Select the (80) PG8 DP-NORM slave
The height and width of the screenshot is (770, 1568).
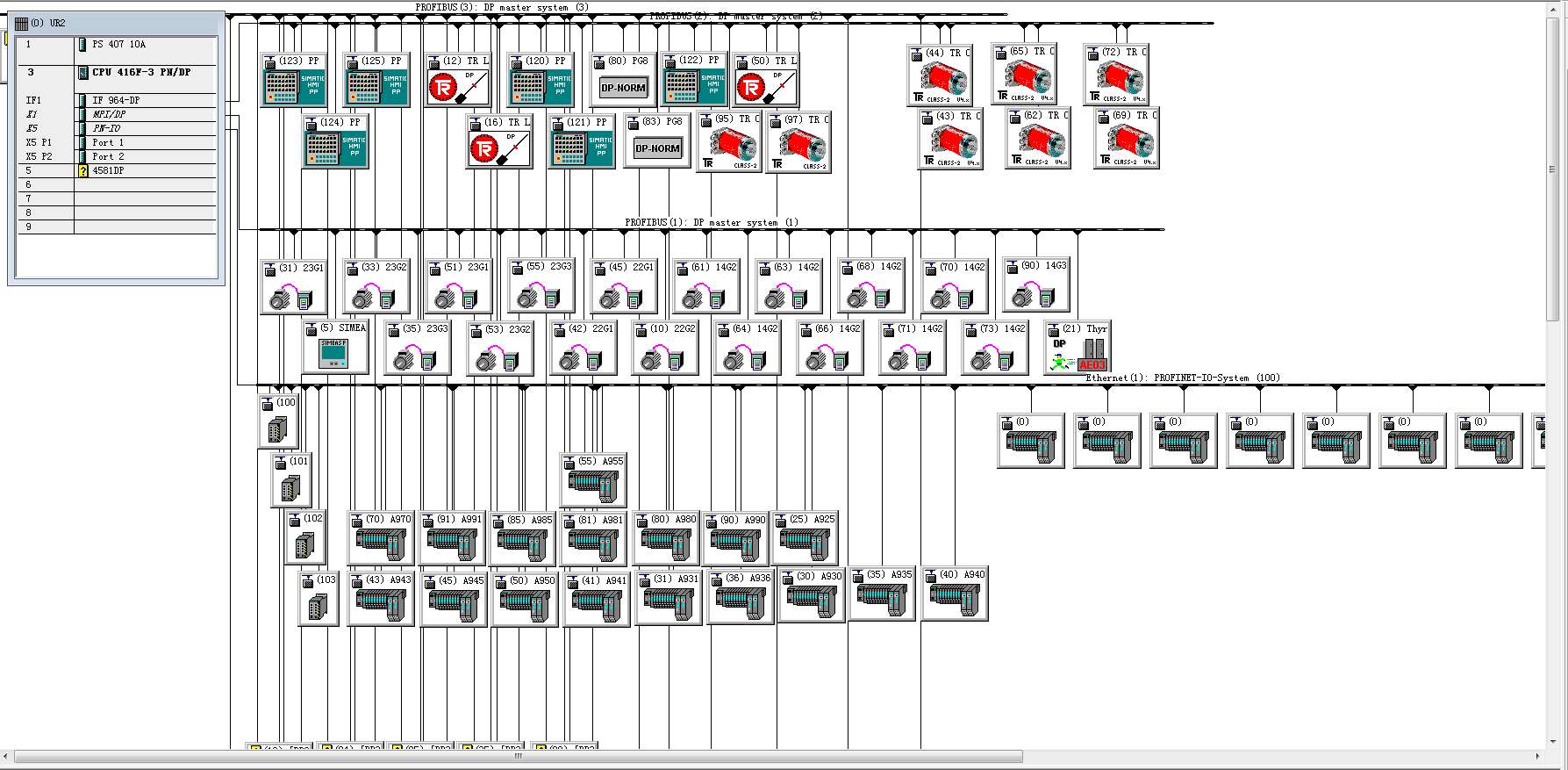(x=623, y=86)
